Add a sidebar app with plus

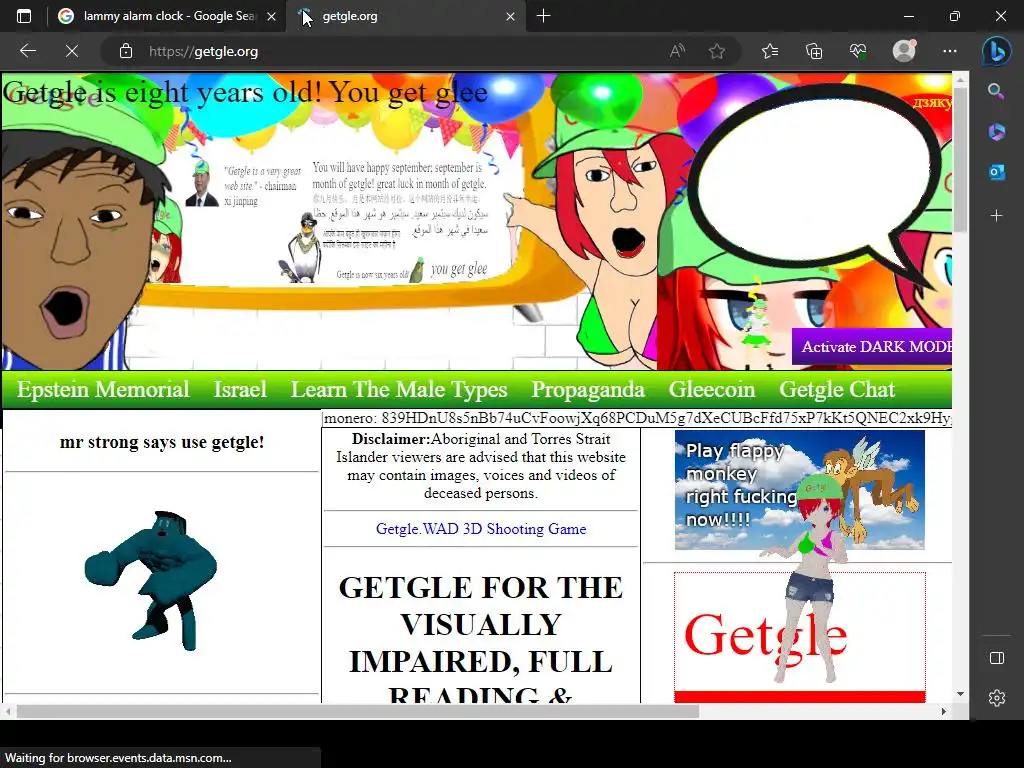[996, 215]
